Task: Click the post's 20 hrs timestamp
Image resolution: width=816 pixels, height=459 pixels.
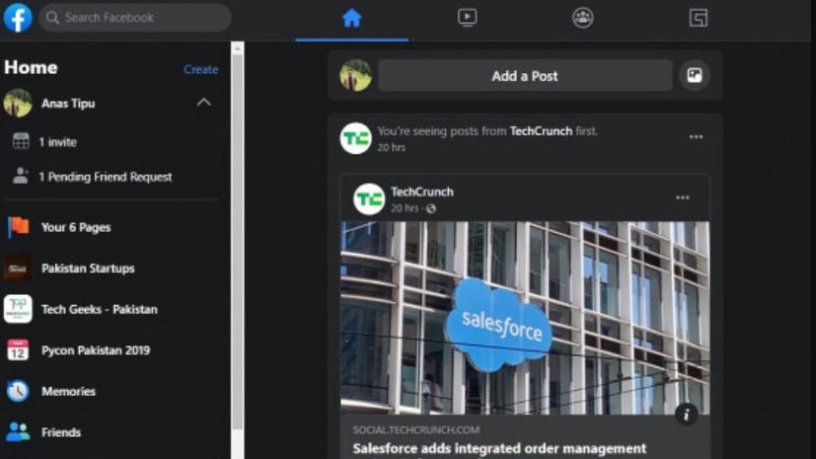Action: (405, 208)
